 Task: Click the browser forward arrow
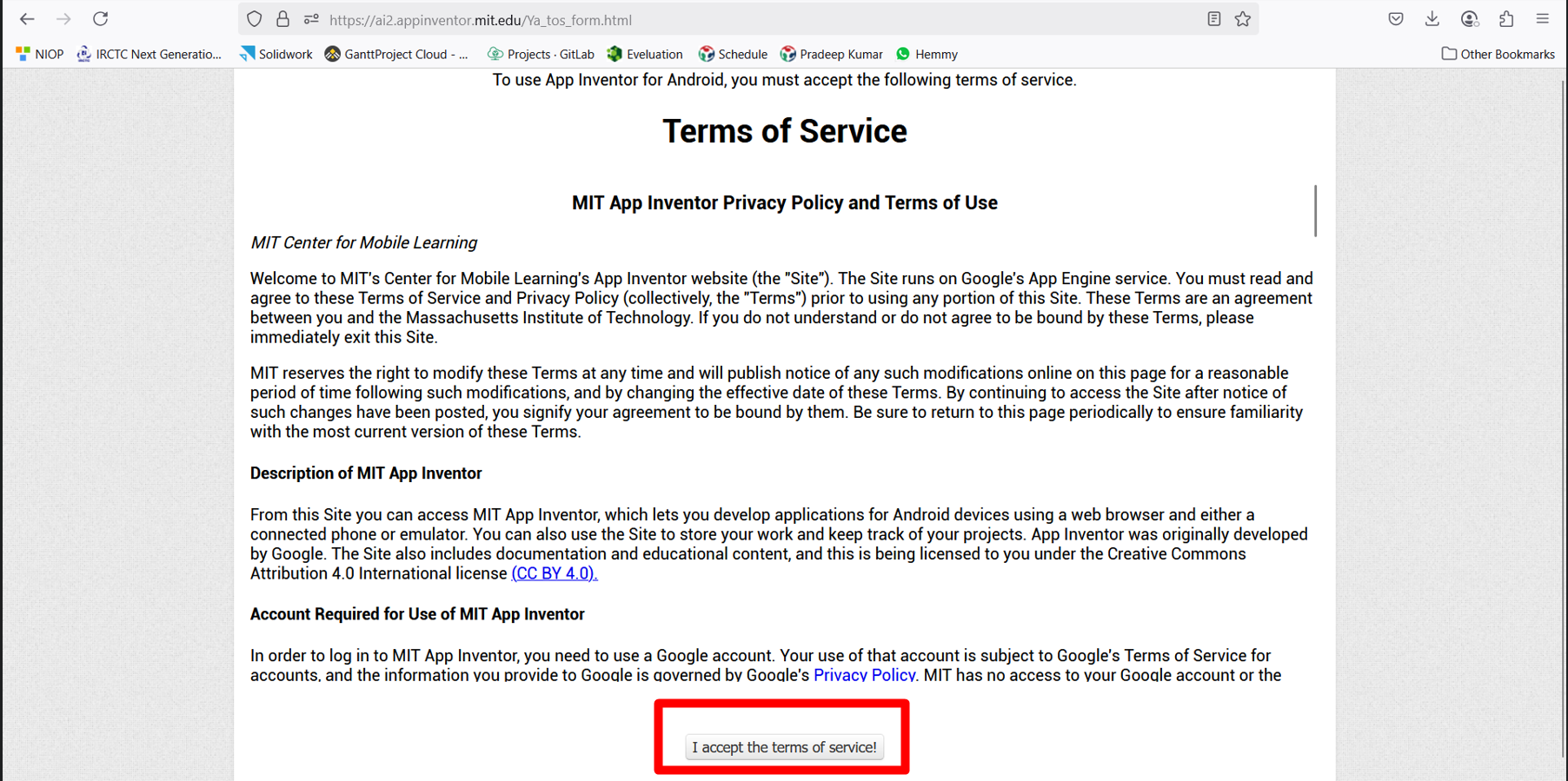pos(63,19)
